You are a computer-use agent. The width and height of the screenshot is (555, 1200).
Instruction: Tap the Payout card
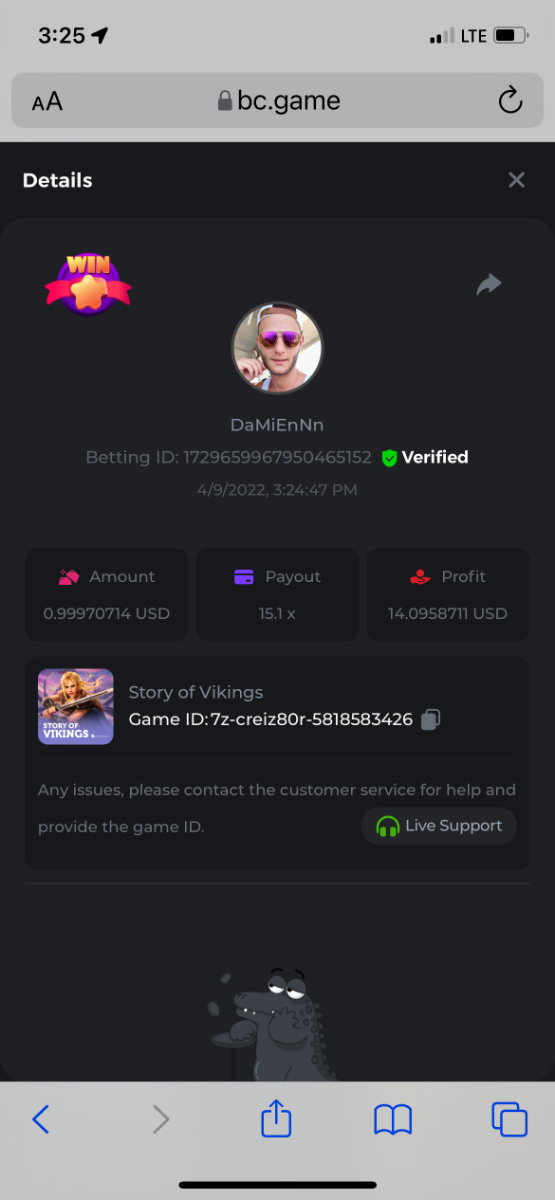[277, 594]
